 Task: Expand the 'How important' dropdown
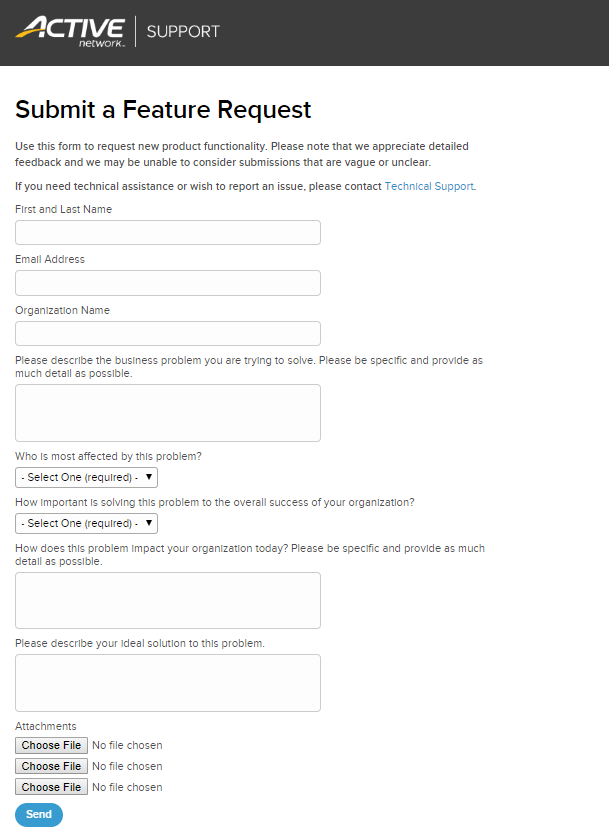tap(86, 523)
